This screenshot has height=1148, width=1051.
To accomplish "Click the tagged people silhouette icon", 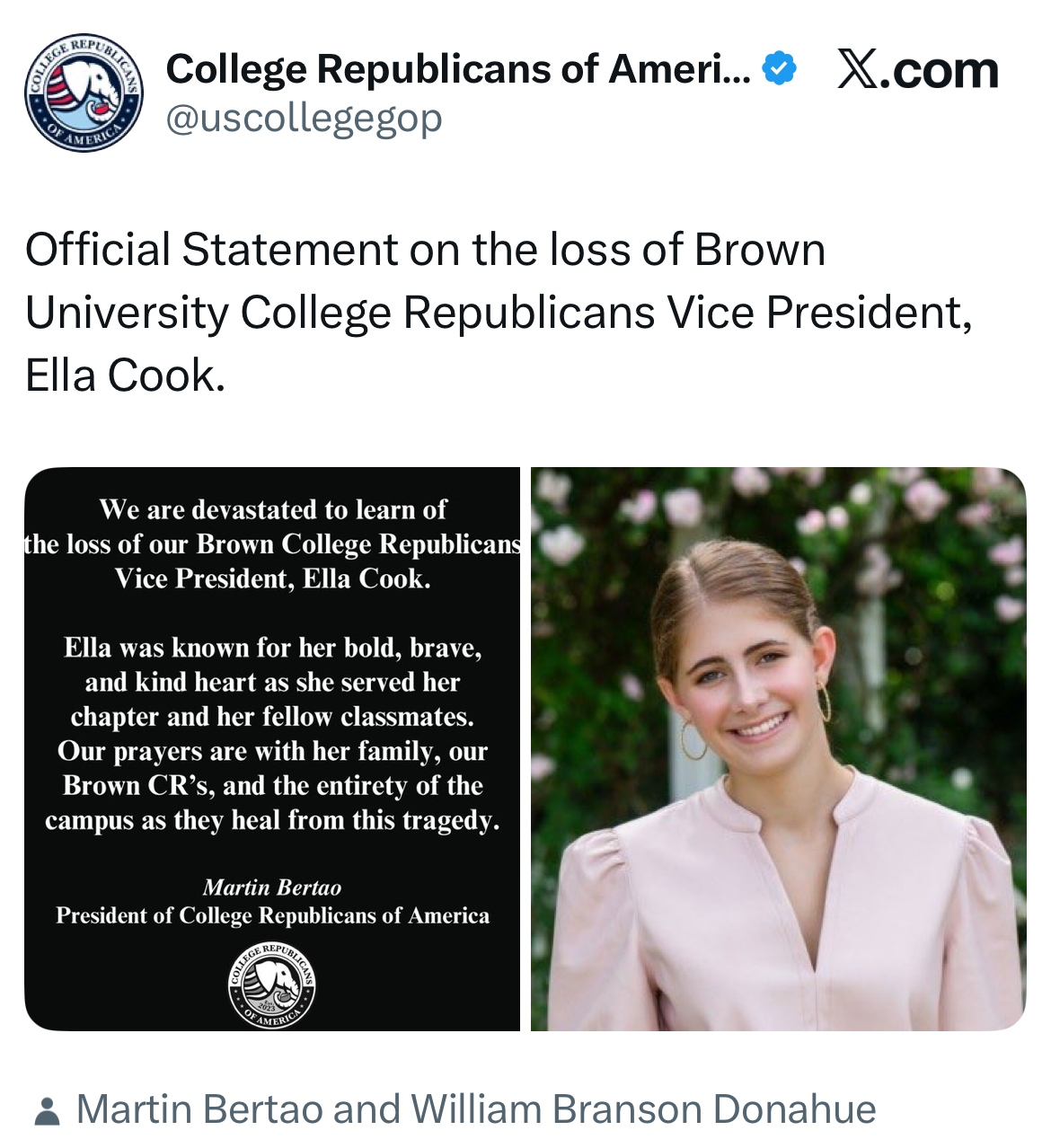I will (47, 1111).
